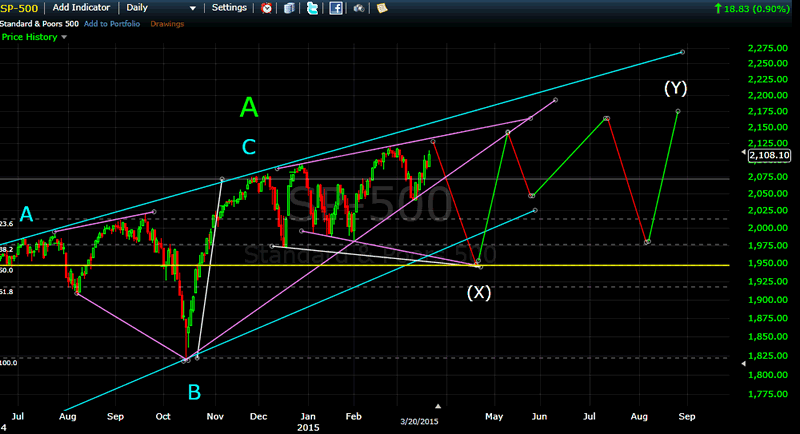This screenshot has height=434, width=800.
Task: Click the binoculars icon in toolbar
Action: click(360, 8)
